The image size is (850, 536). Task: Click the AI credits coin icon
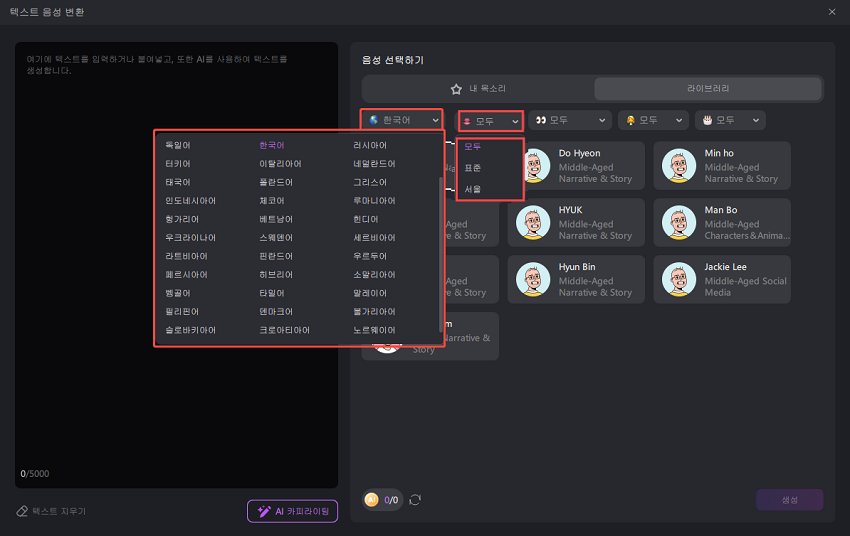371,500
